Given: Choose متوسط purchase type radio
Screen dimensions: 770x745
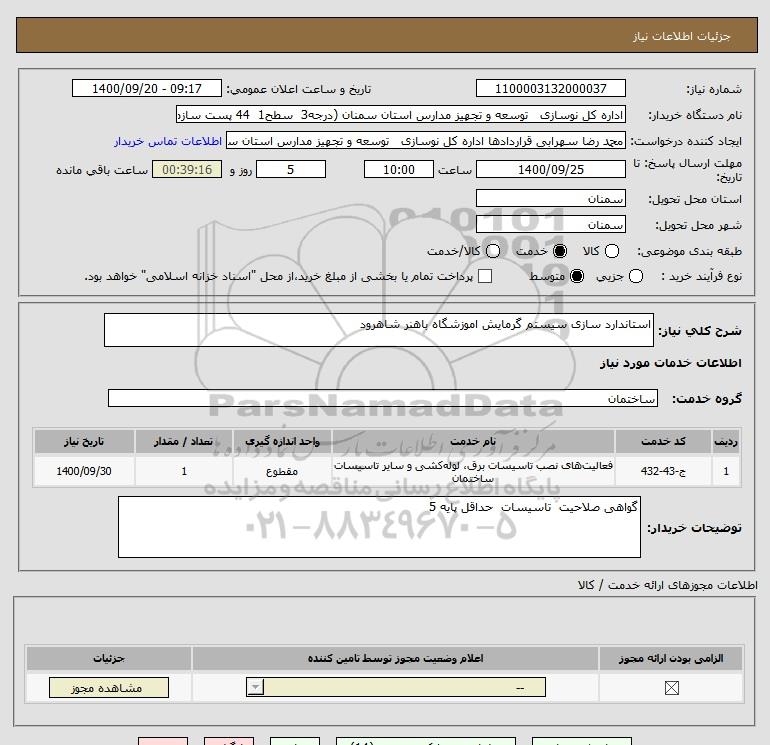Looking at the screenshot, I should (577, 276).
